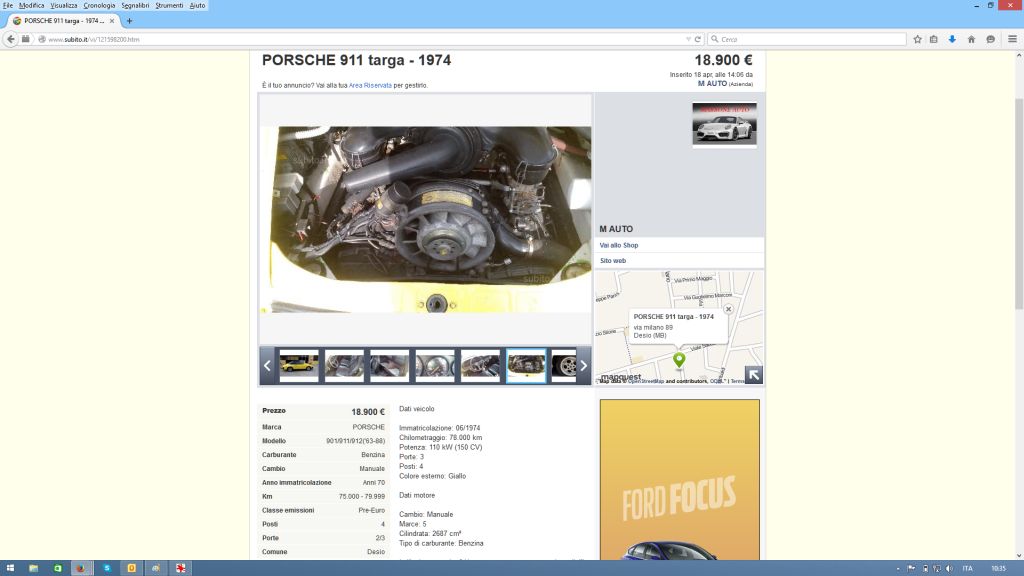Click the 'Colore esterno: Giallo' text
The image size is (1024, 576).
coord(432,476)
